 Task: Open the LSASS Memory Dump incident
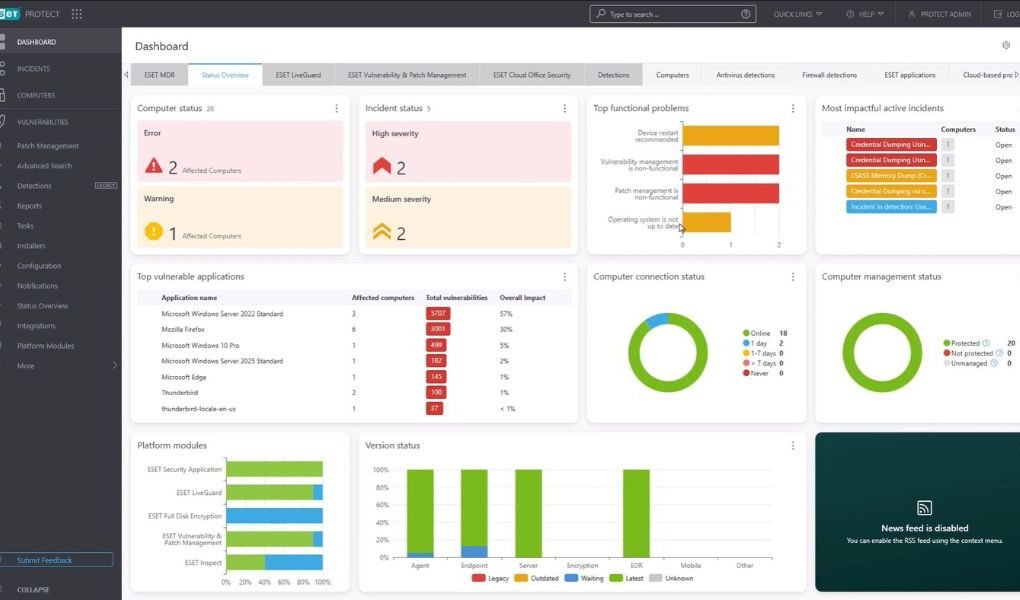(891, 176)
